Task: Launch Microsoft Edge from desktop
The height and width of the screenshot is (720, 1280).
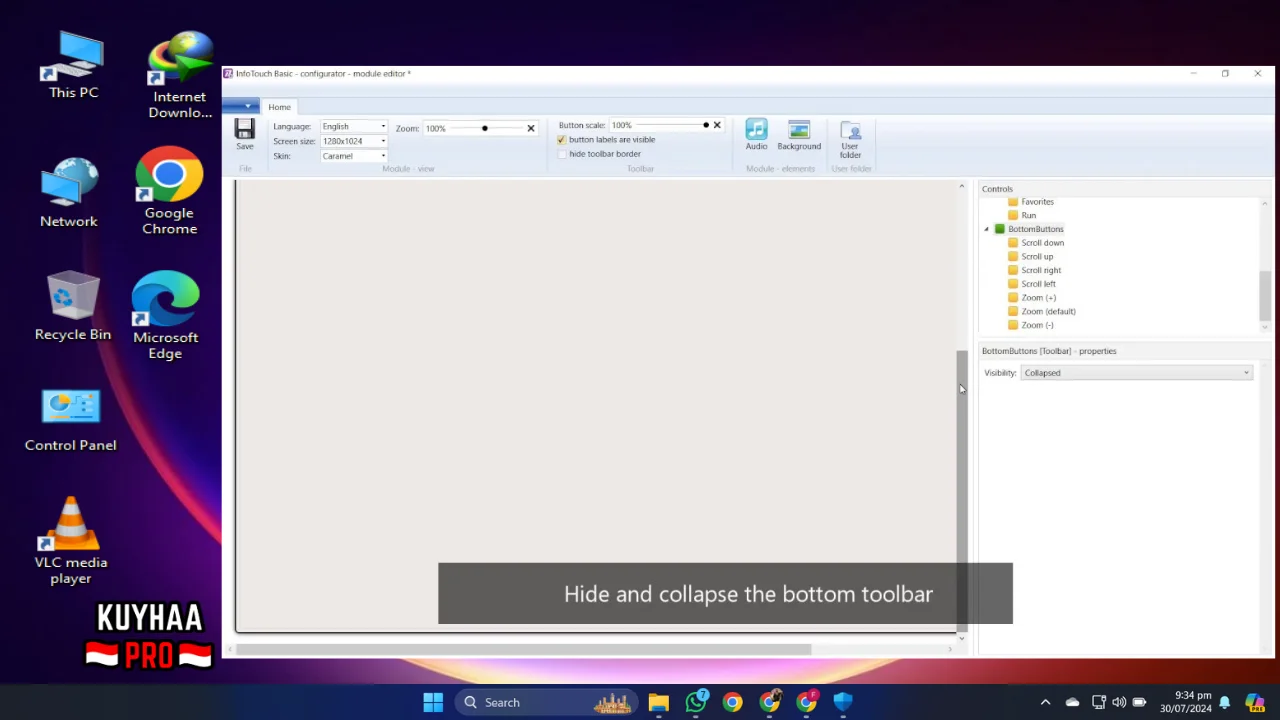Action: [165, 315]
